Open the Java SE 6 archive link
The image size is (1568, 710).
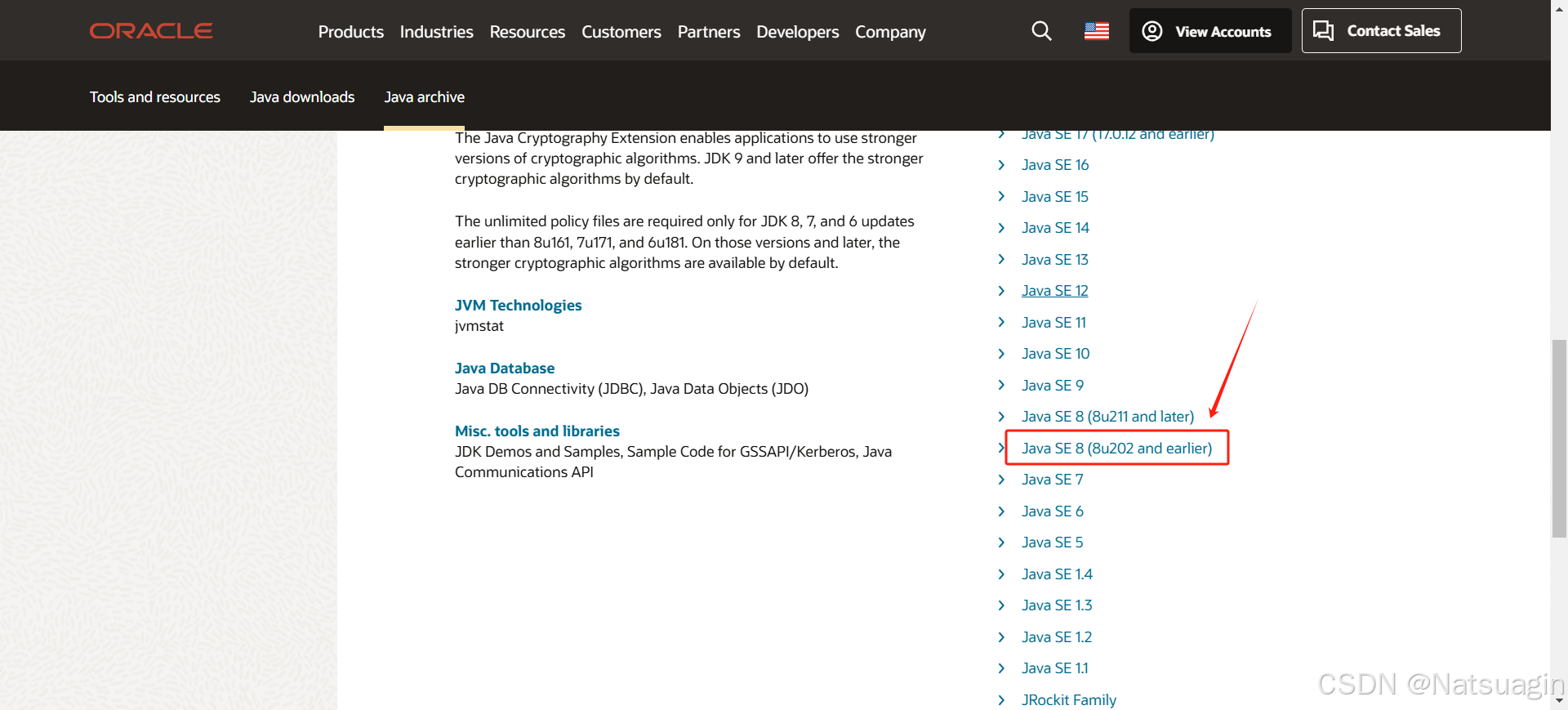pyautogui.click(x=1053, y=511)
